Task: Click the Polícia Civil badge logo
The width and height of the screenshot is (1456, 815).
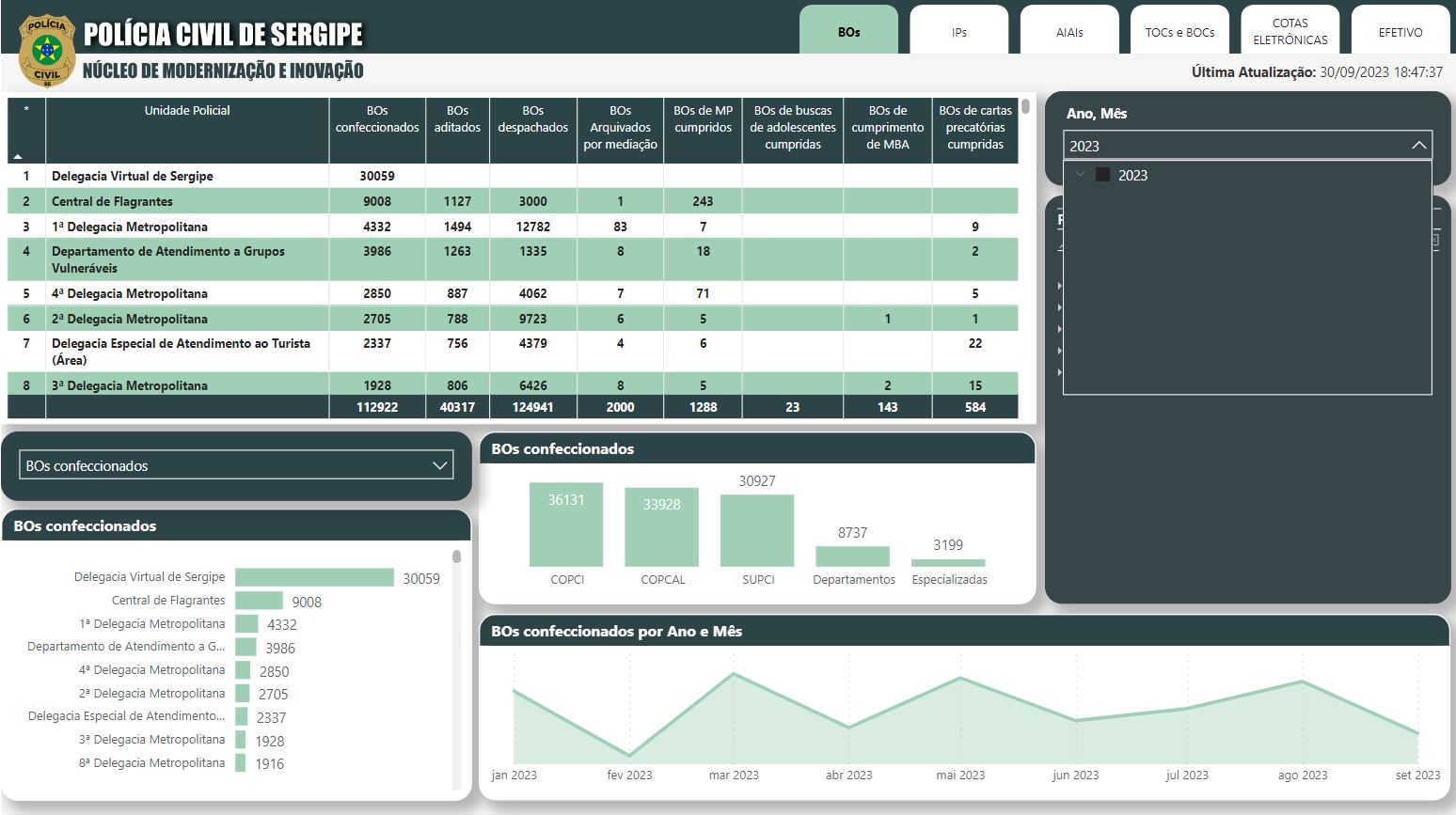Action: tap(46, 51)
